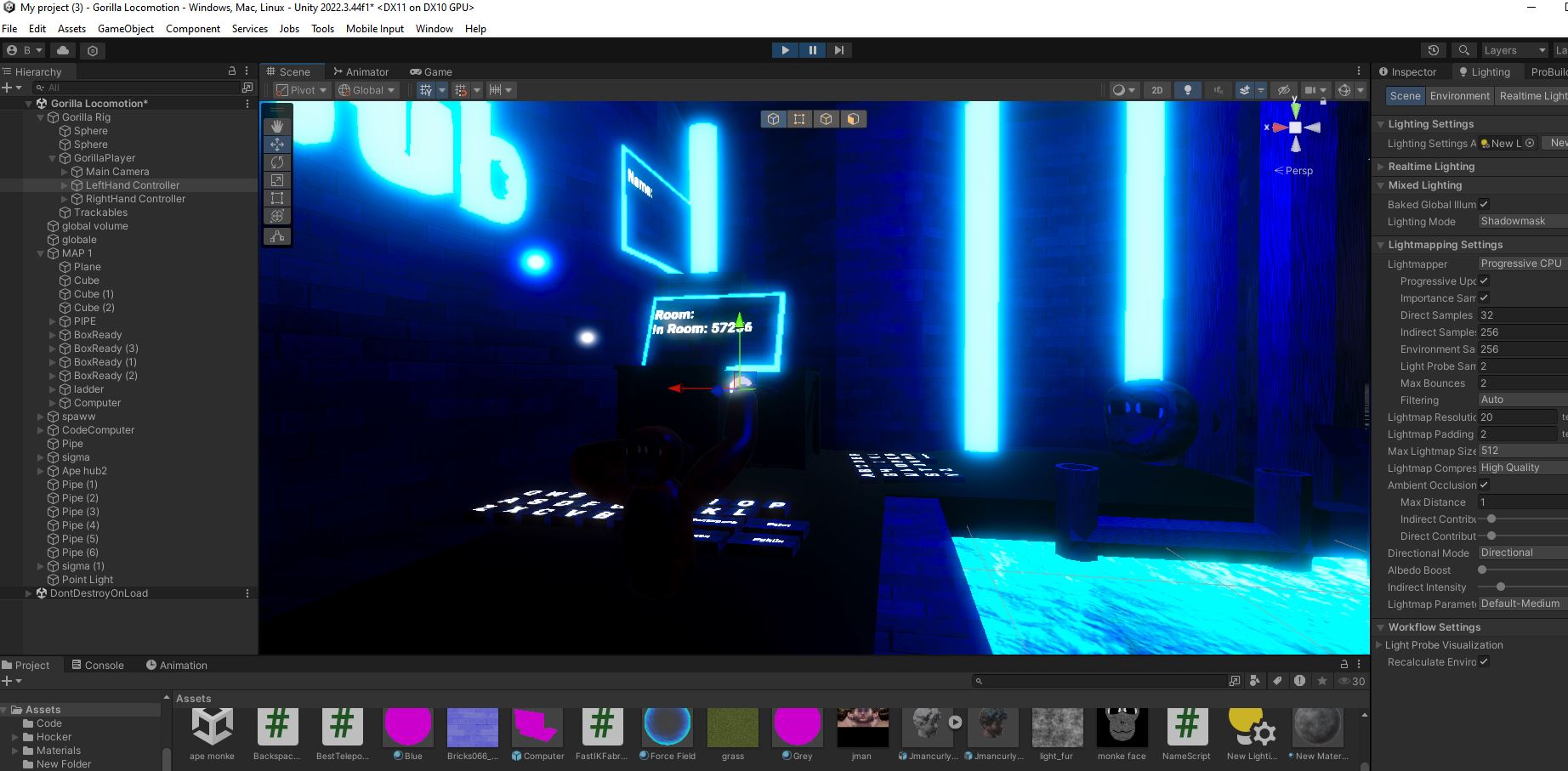Screen dimensions: 1568x771
Task: Select the Rect transform tool
Action: click(x=277, y=198)
